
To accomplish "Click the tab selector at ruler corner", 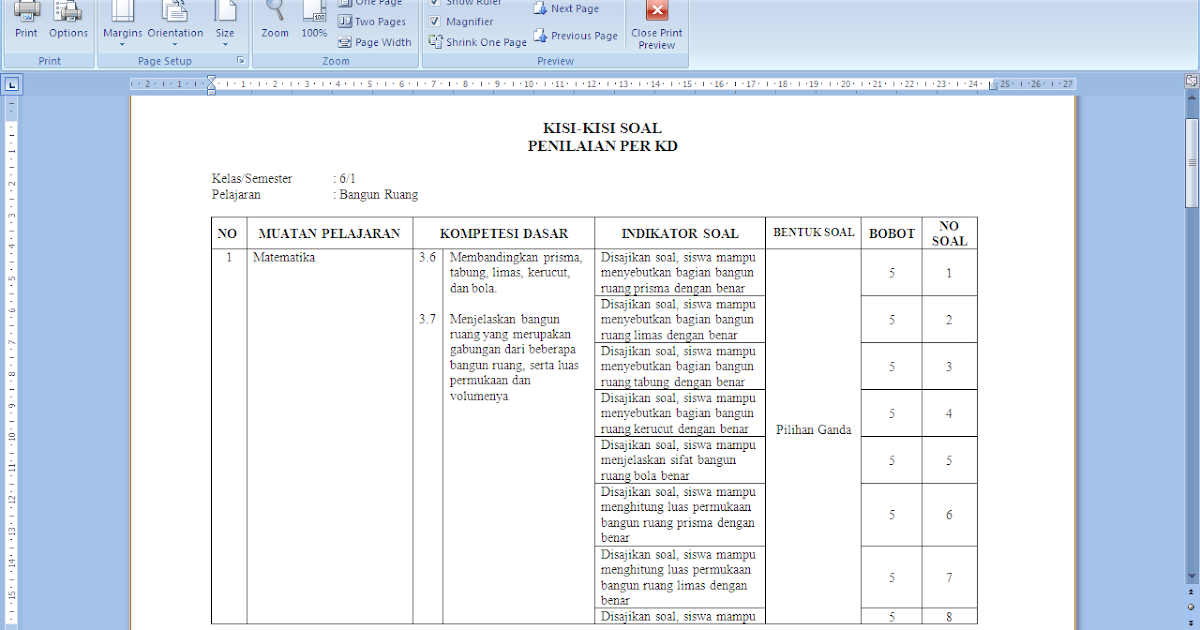I will [x=12, y=85].
